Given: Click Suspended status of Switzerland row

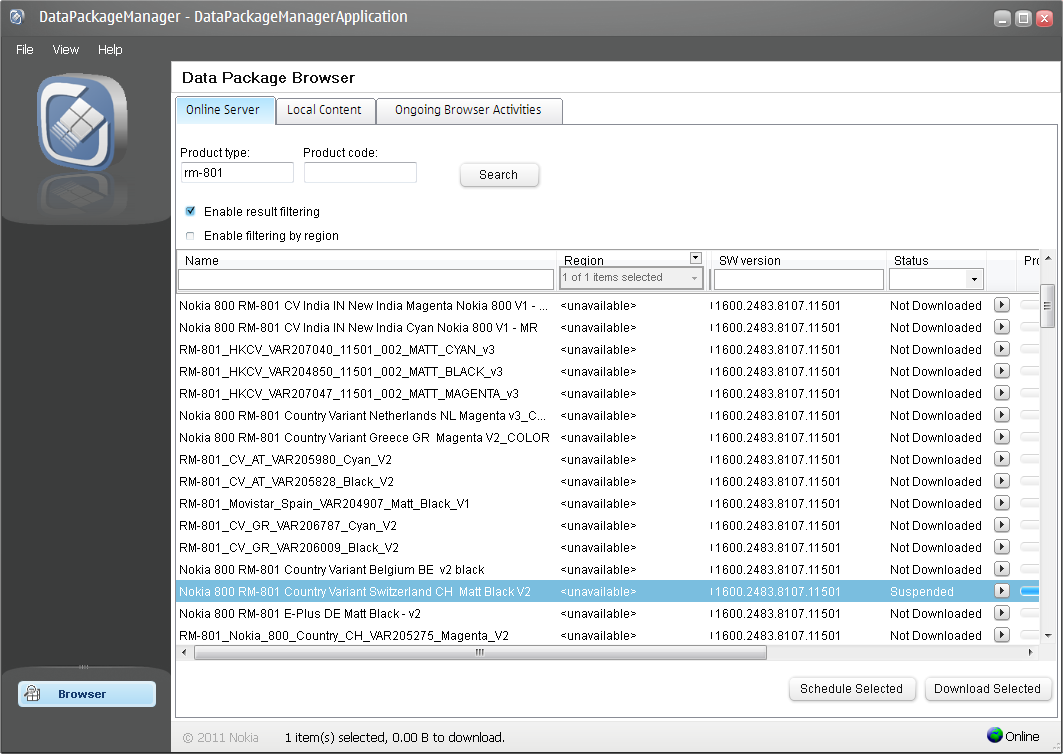Looking at the screenshot, I should point(921,592).
